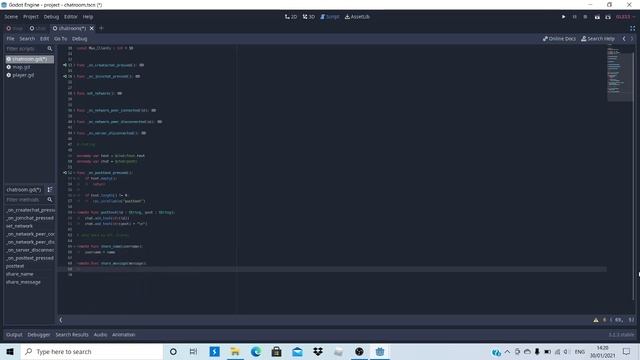Jump to _on_server_disconnected method
Image resolution: width=640 pixels, height=360 pixels.
pyautogui.click(x=30, y=250)
